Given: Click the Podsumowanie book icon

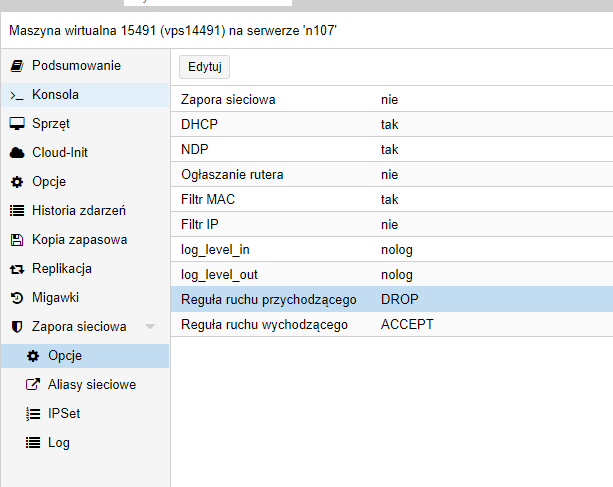Looking at the screenshot, I should coord(16,66).
